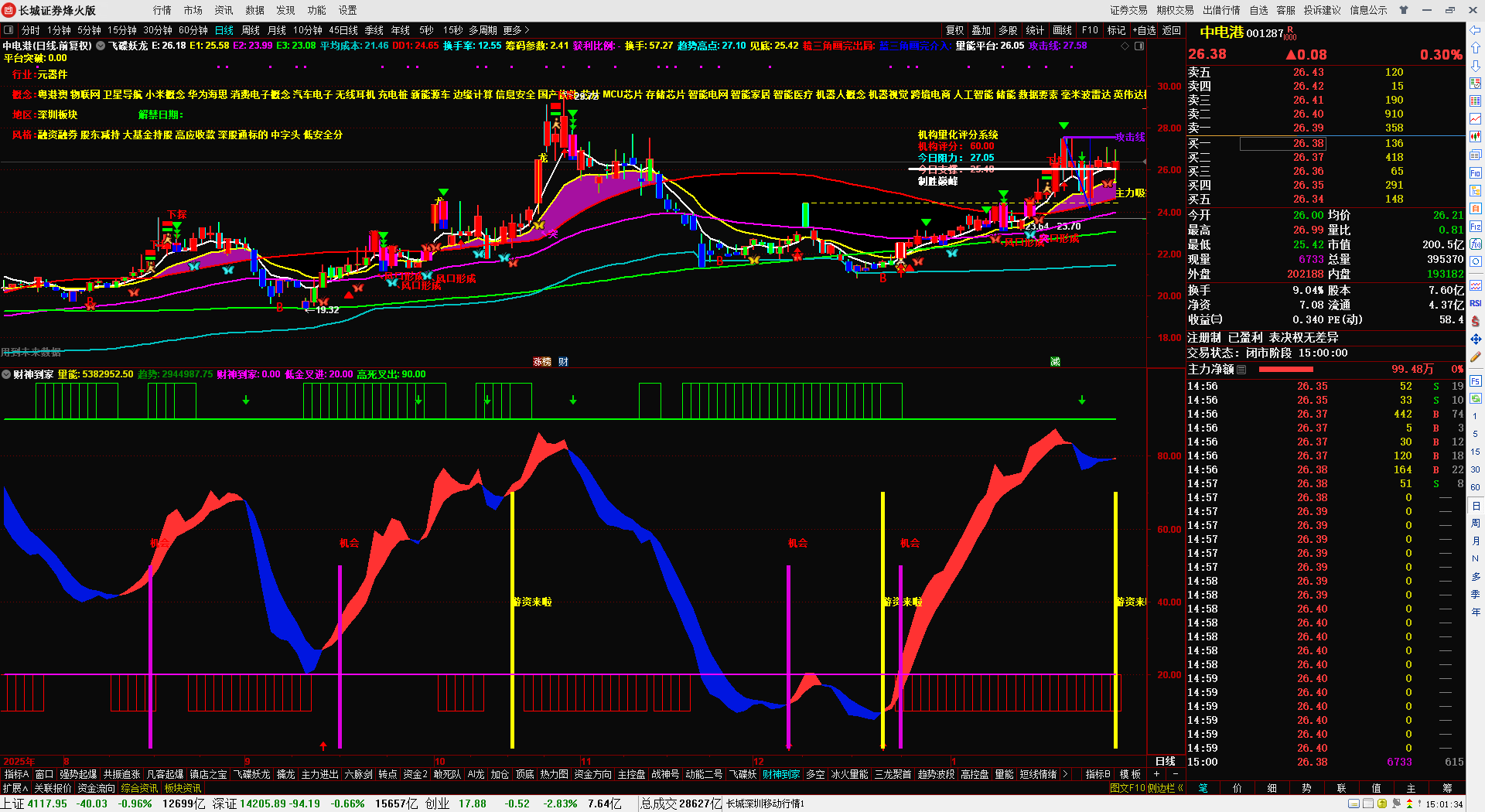Toggle the 年 period button in sidebar
The image size is (1485, 812).
pyautogui.click(x=1476, y=612)
